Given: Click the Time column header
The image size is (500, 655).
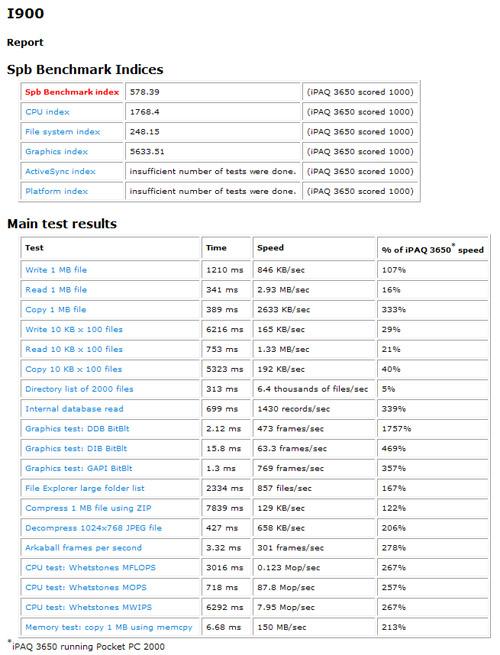Looking at the screenshot, I should [x=216, y=248].
